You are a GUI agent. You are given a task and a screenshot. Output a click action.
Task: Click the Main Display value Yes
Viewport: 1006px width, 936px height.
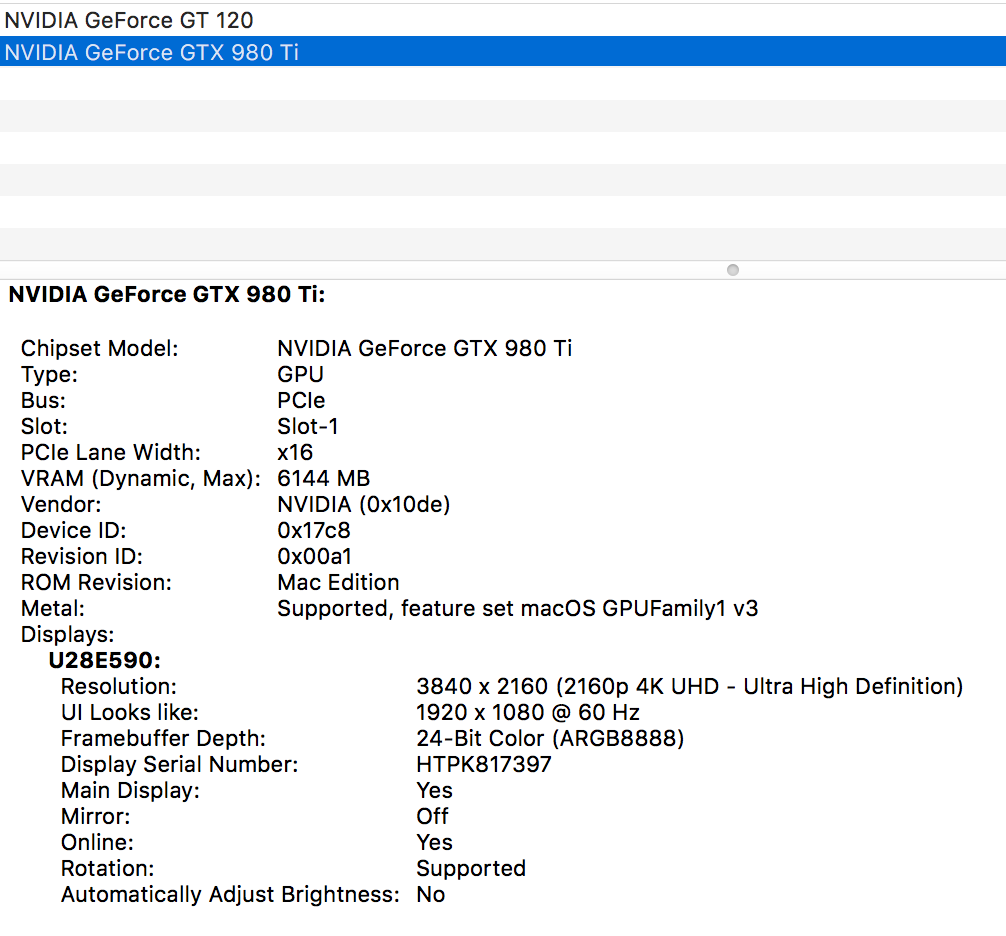click(434, 790)
